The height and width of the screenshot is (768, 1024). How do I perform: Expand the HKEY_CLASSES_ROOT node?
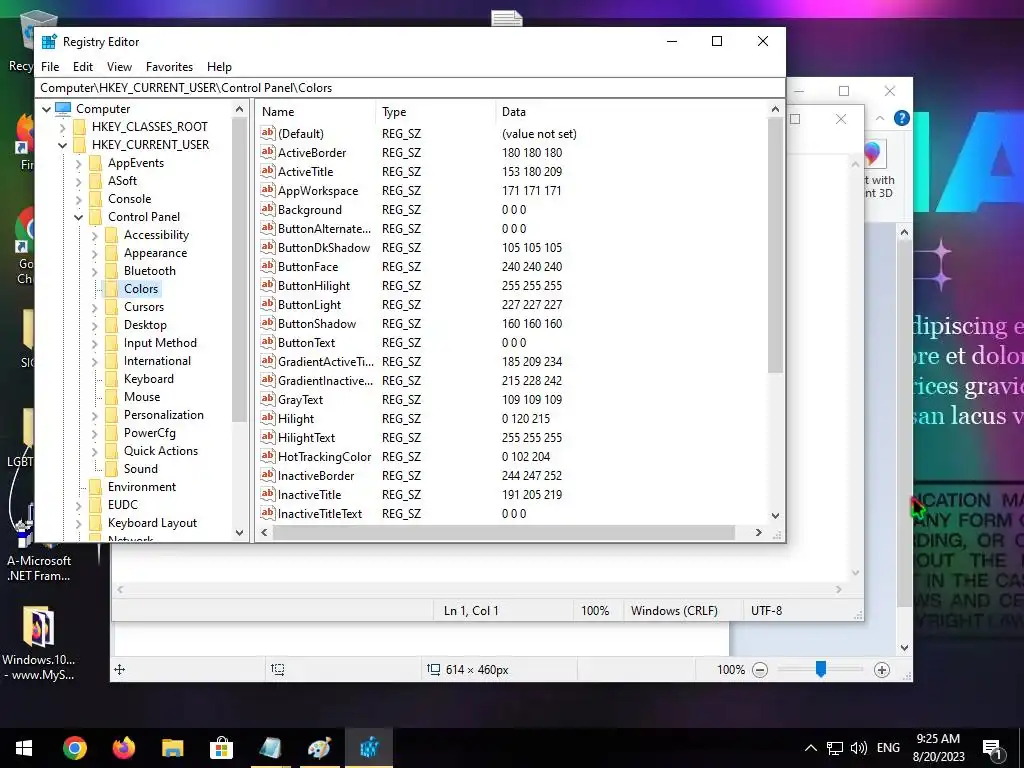click(63, 127)
